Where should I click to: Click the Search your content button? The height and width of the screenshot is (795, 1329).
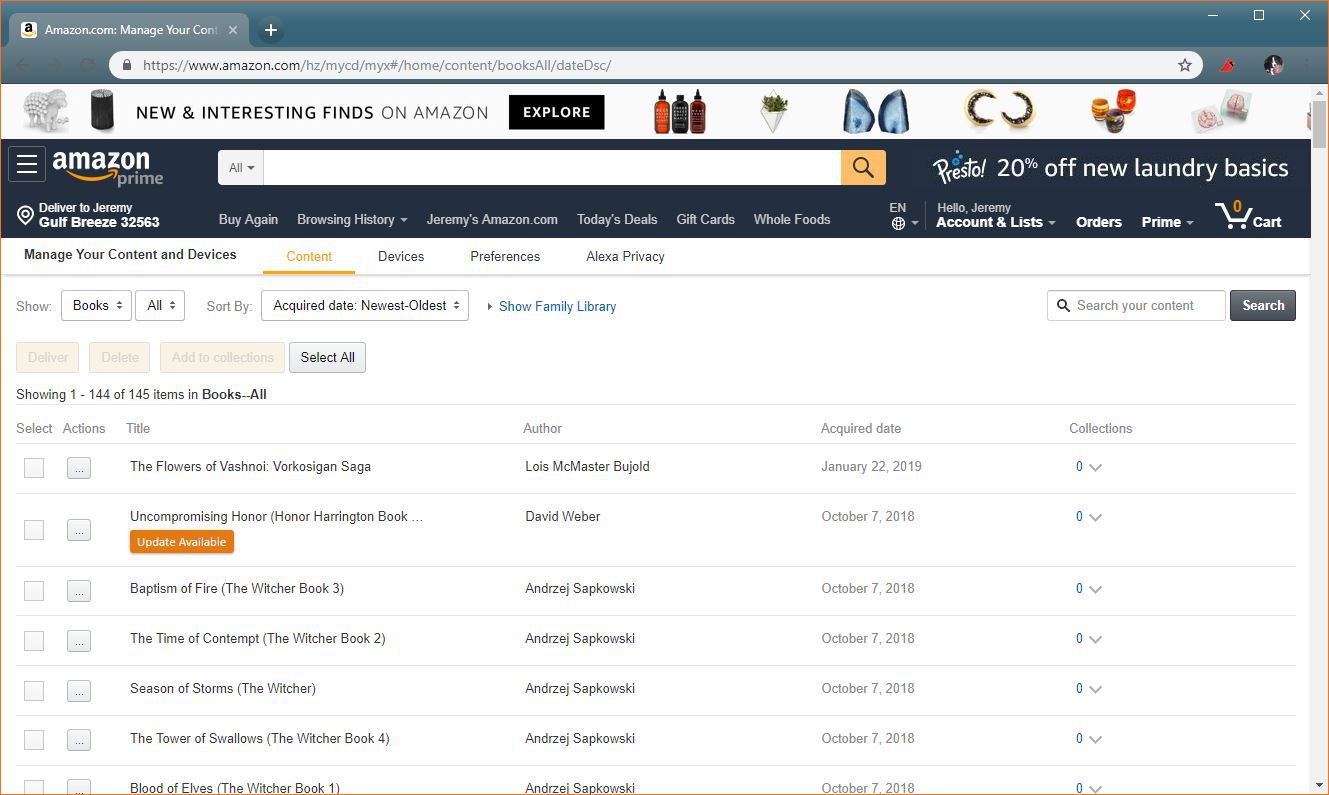pos(1262,306)
